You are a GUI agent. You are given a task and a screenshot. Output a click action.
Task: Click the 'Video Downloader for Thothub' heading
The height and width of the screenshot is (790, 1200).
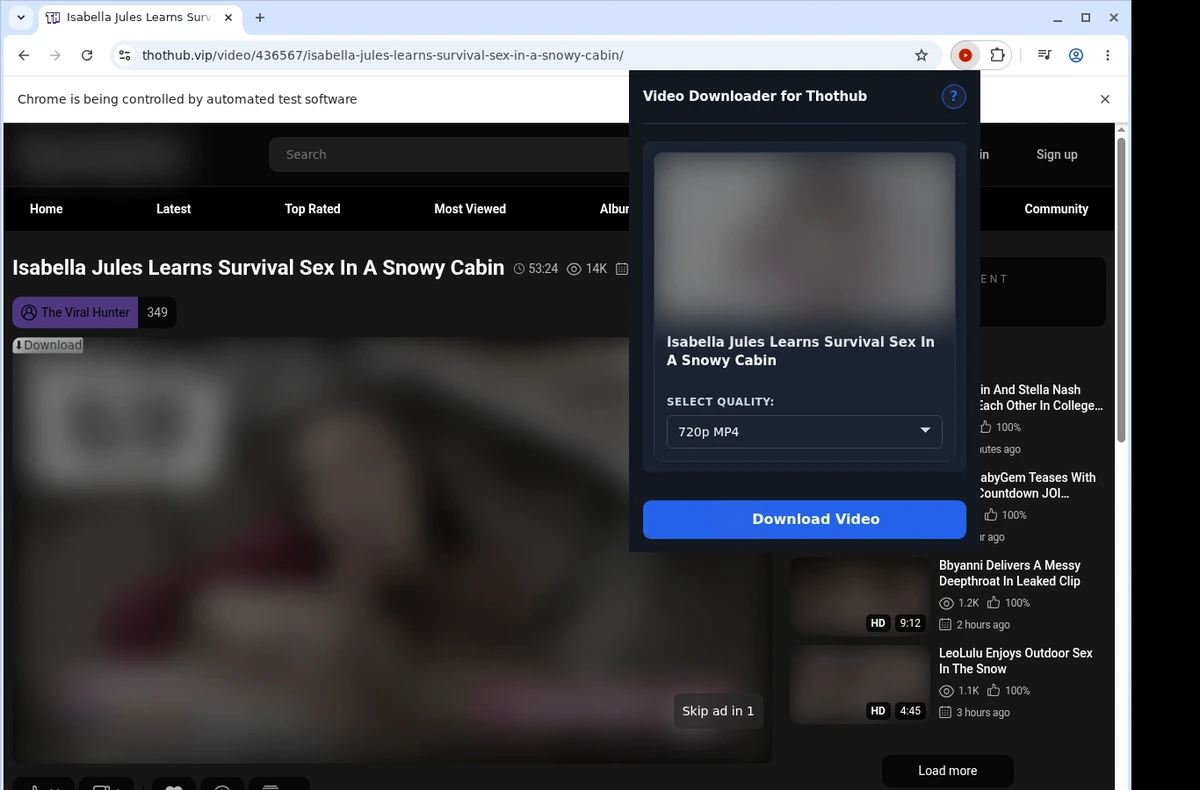755,96
